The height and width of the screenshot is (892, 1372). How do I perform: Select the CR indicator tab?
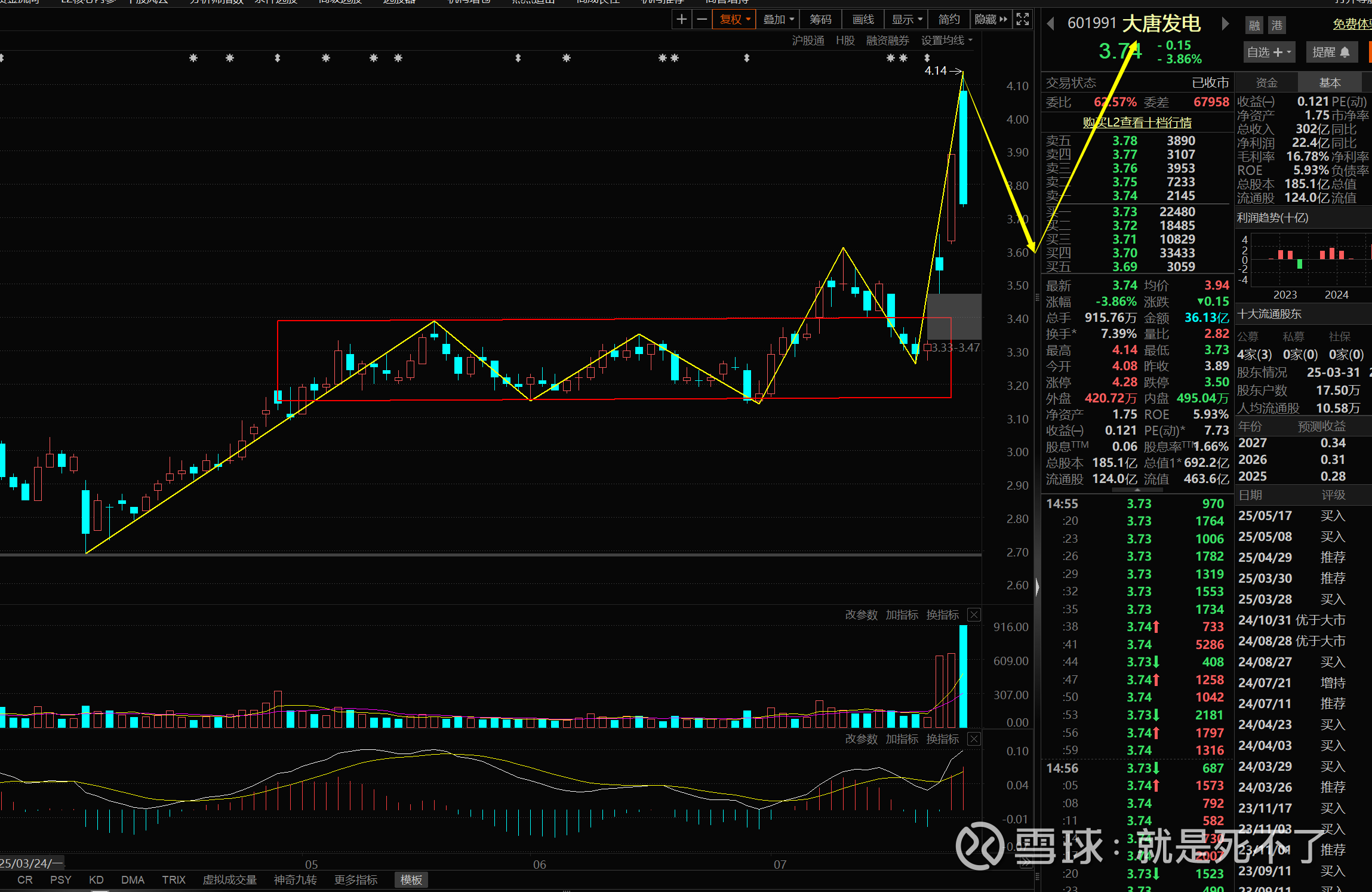tap(25, 880)
